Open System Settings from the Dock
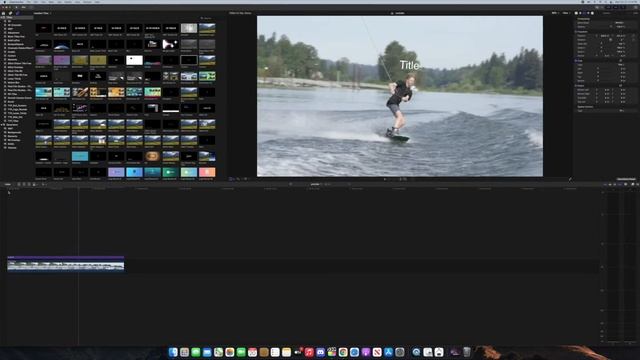Image resolution: width=640 pixels, height=360 pixels. (x=400, y=352)
